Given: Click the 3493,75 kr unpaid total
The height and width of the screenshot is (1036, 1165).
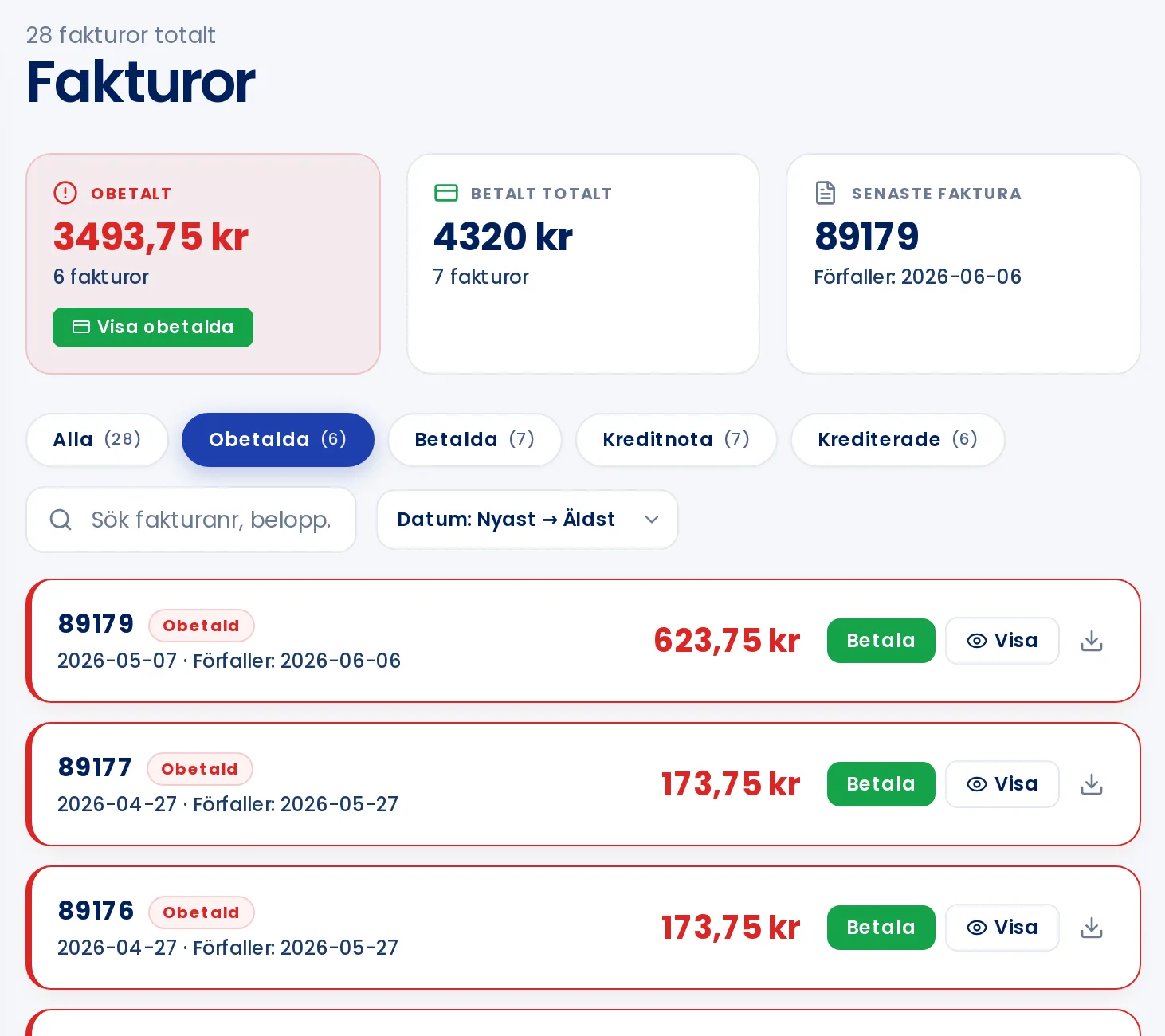Looking at the screenshot, I should point(151,237).
